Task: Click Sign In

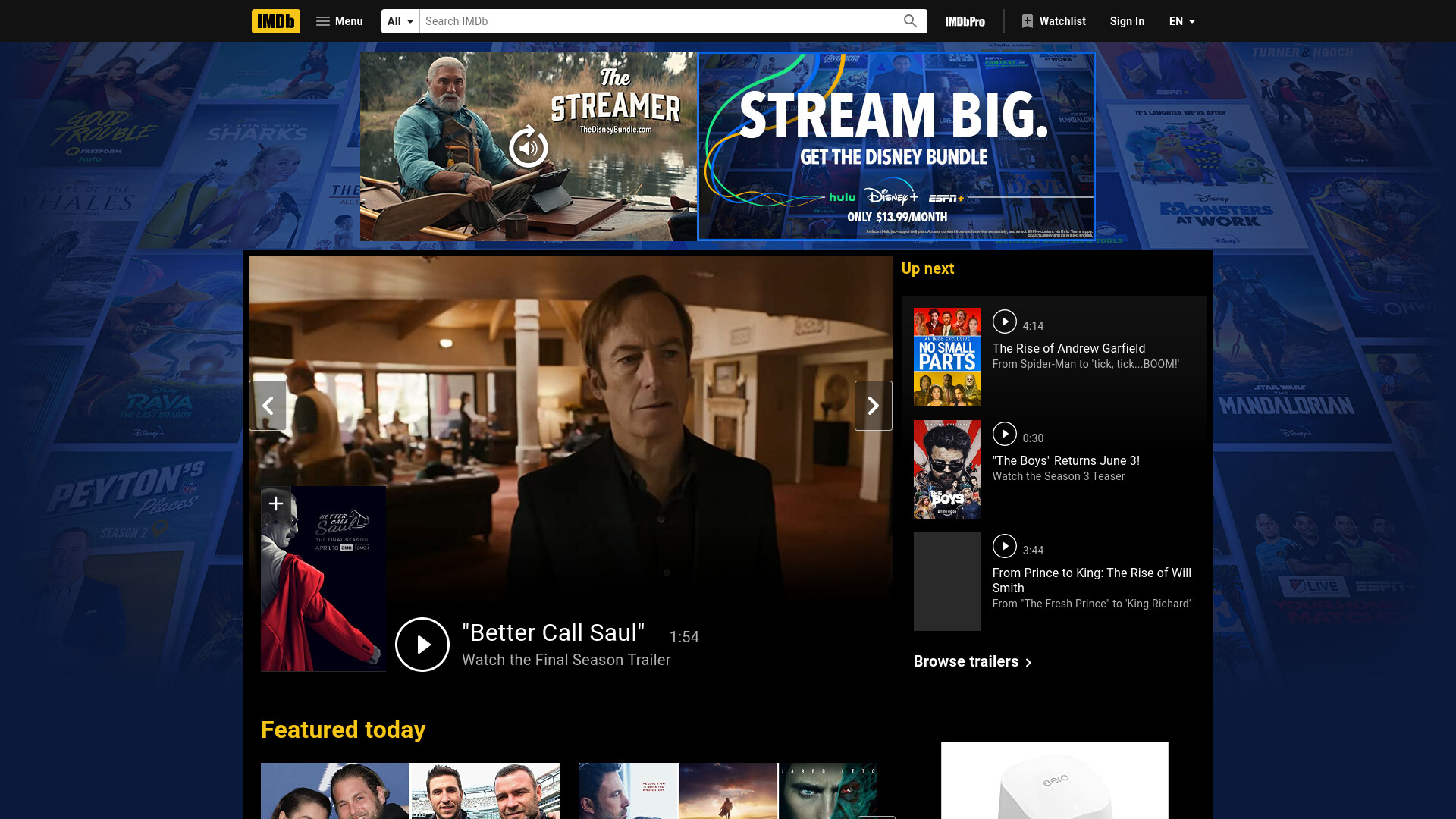Action: coord(1127,21)
